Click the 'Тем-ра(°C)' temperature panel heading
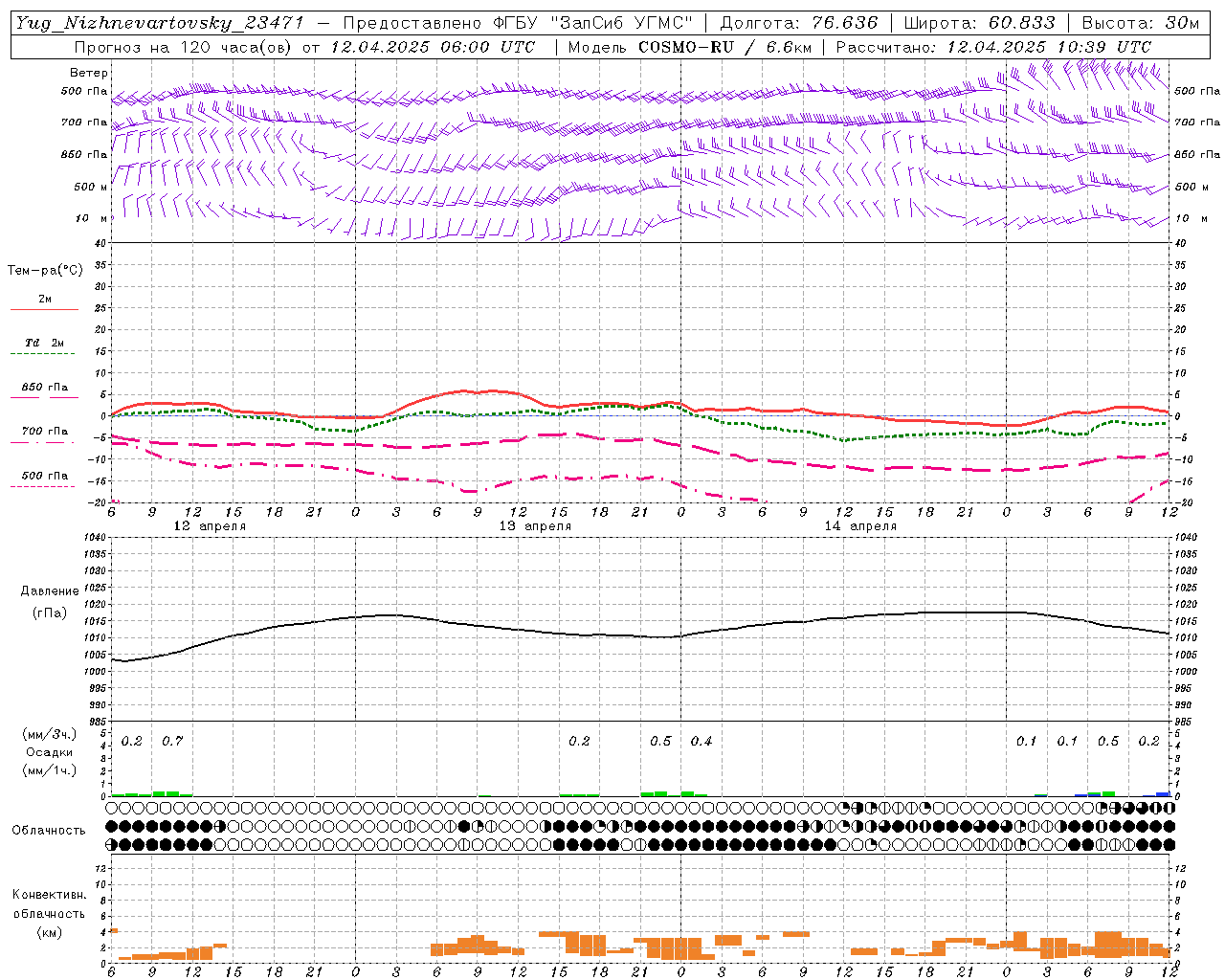 pos(45,271)
